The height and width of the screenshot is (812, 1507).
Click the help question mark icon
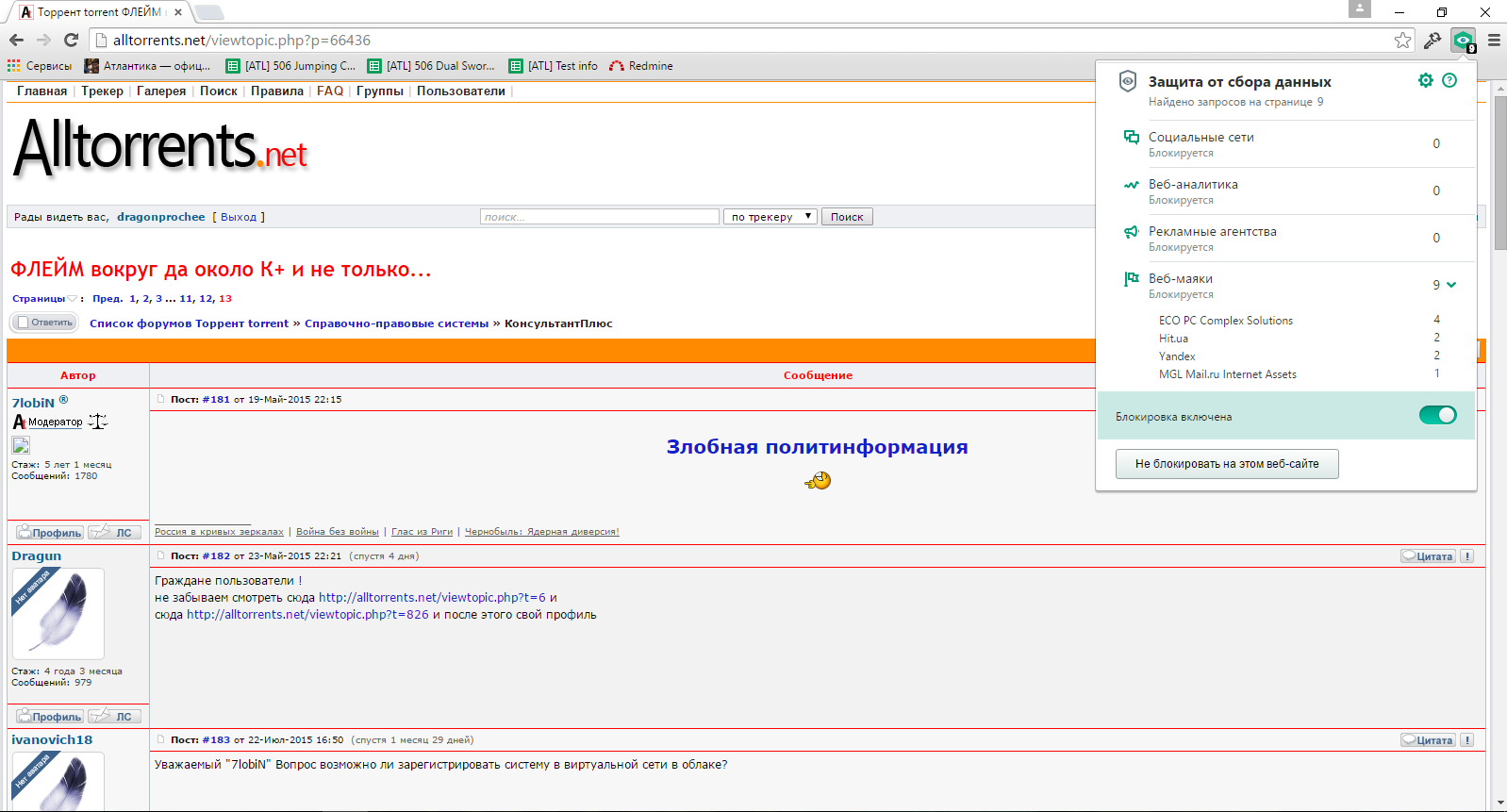(x=1449, y=81)
